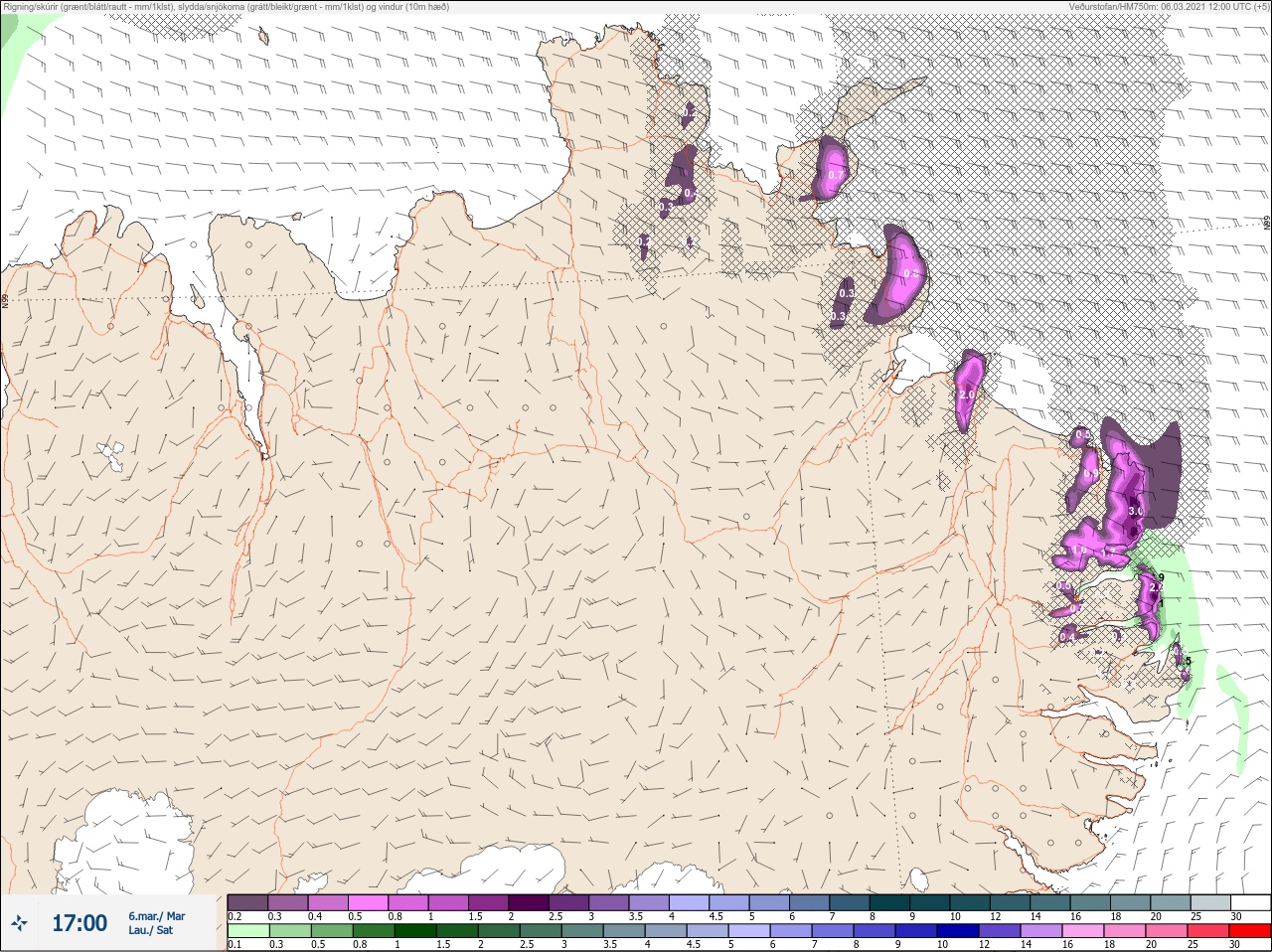Select the 4 light lavender swatch, top legend row
1272x952 pixels.
click(690, 902)
